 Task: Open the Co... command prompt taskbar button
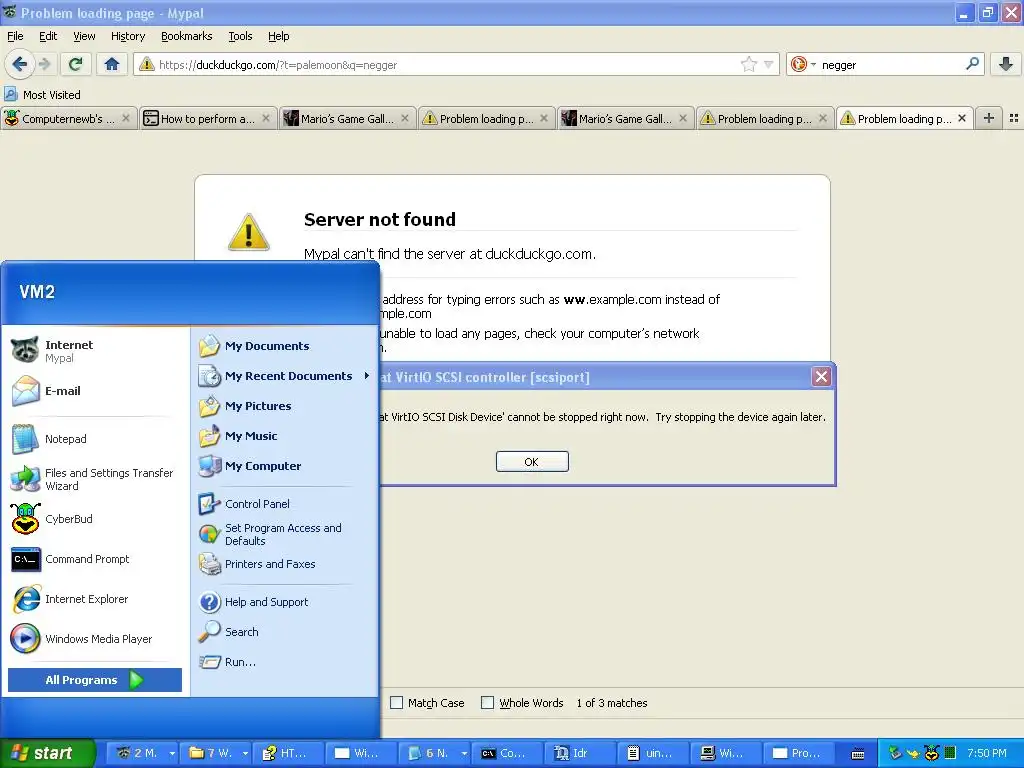pos(508,753)
